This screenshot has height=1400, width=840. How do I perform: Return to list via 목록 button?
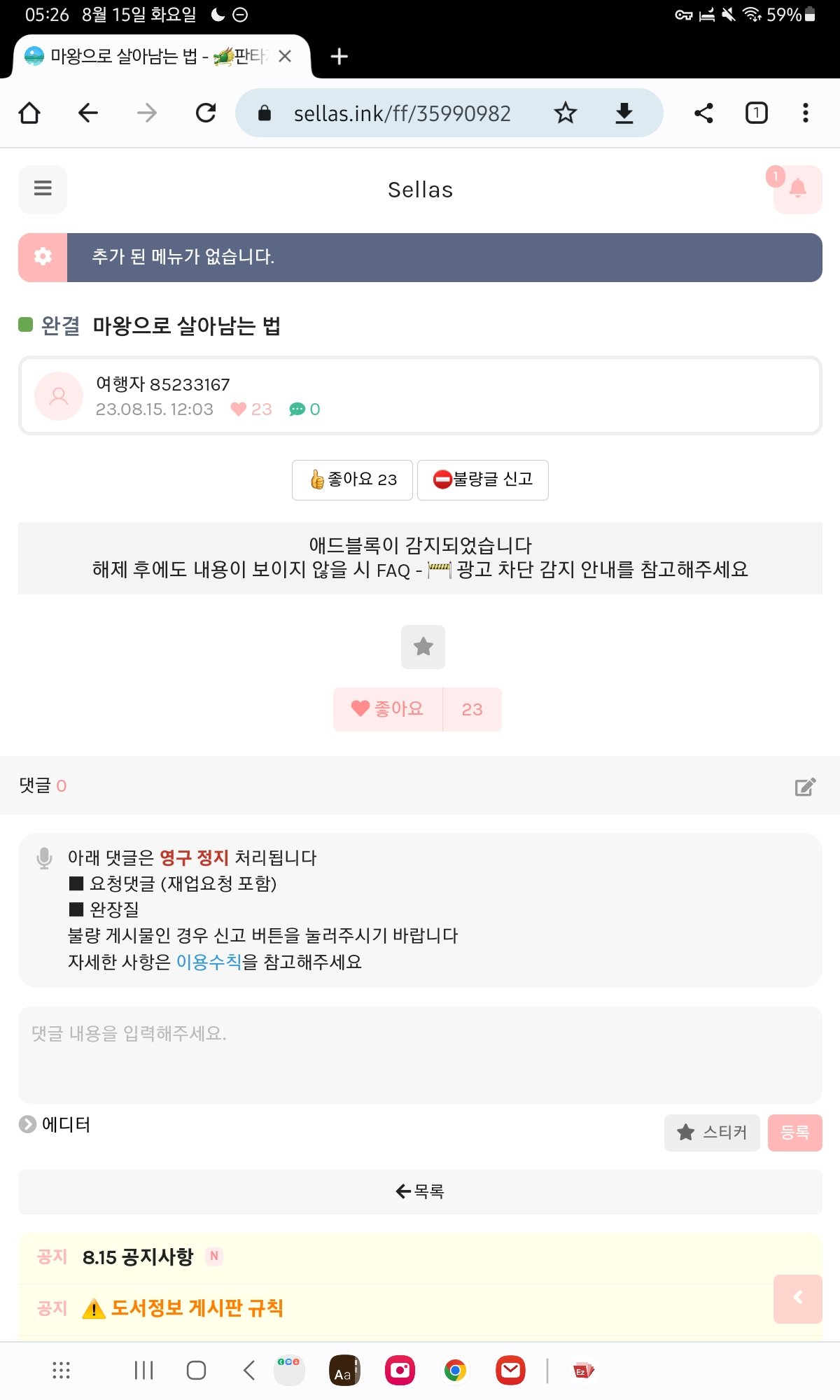click(x=420, y=1191)
